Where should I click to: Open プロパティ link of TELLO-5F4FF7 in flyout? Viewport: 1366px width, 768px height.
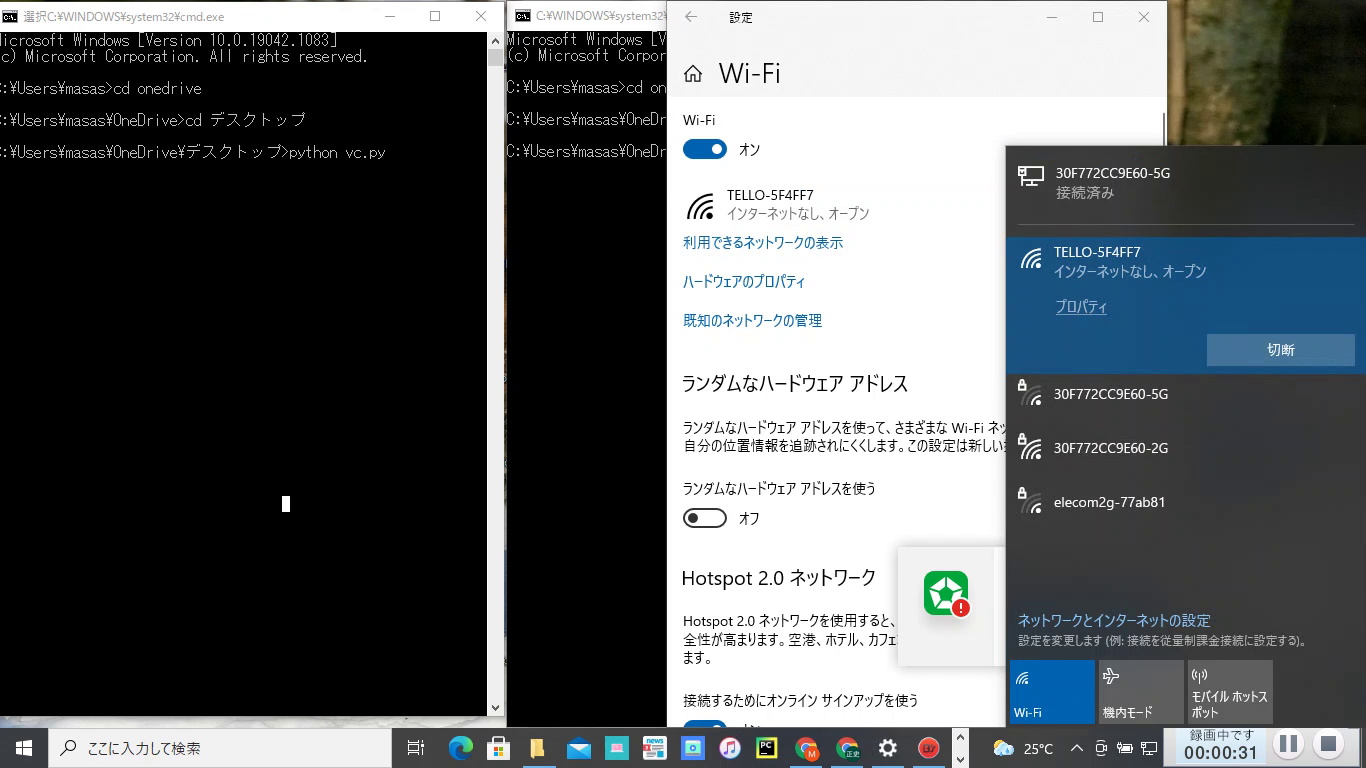[x=1081, y=307]
